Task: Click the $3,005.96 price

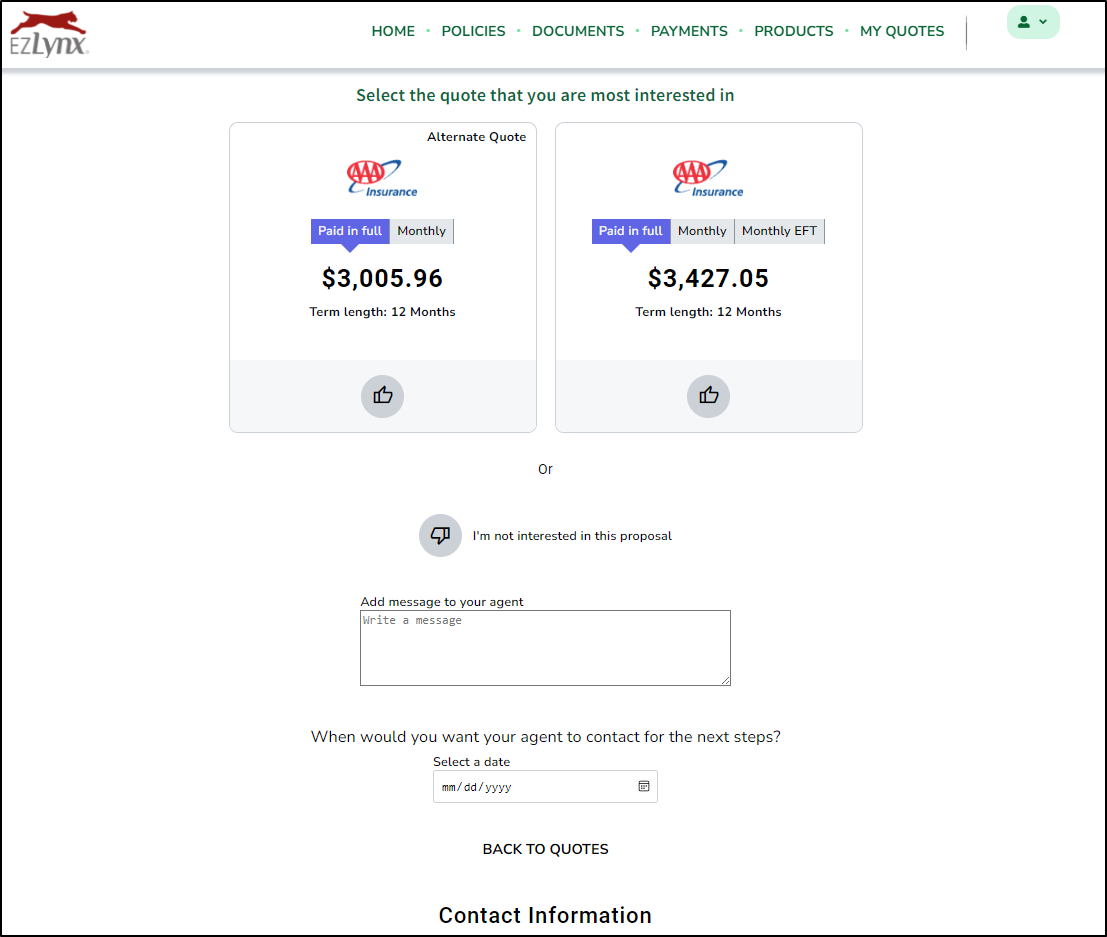Action: 382,278
